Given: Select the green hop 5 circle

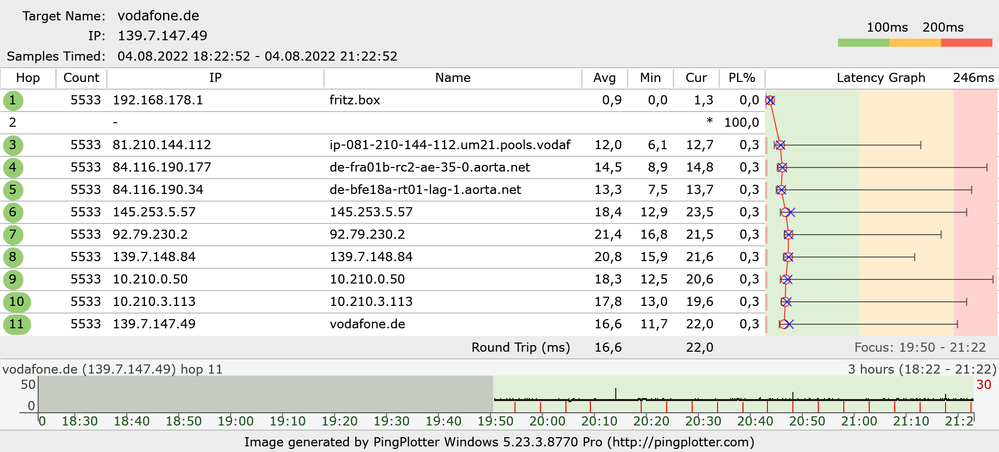Looking at the screenshot, I should (13, 190).
